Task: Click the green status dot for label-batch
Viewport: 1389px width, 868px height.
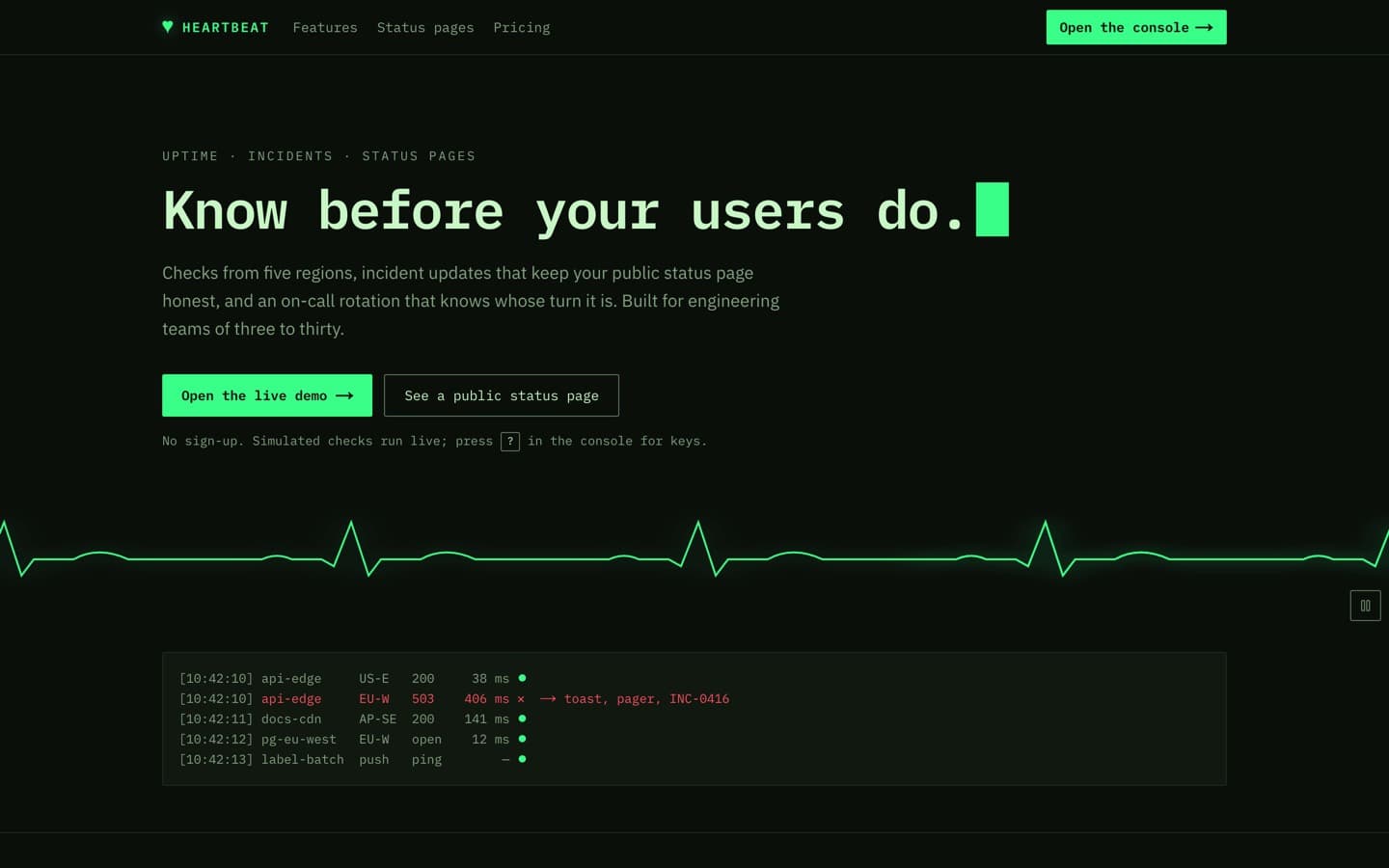Action: (522, 759)
